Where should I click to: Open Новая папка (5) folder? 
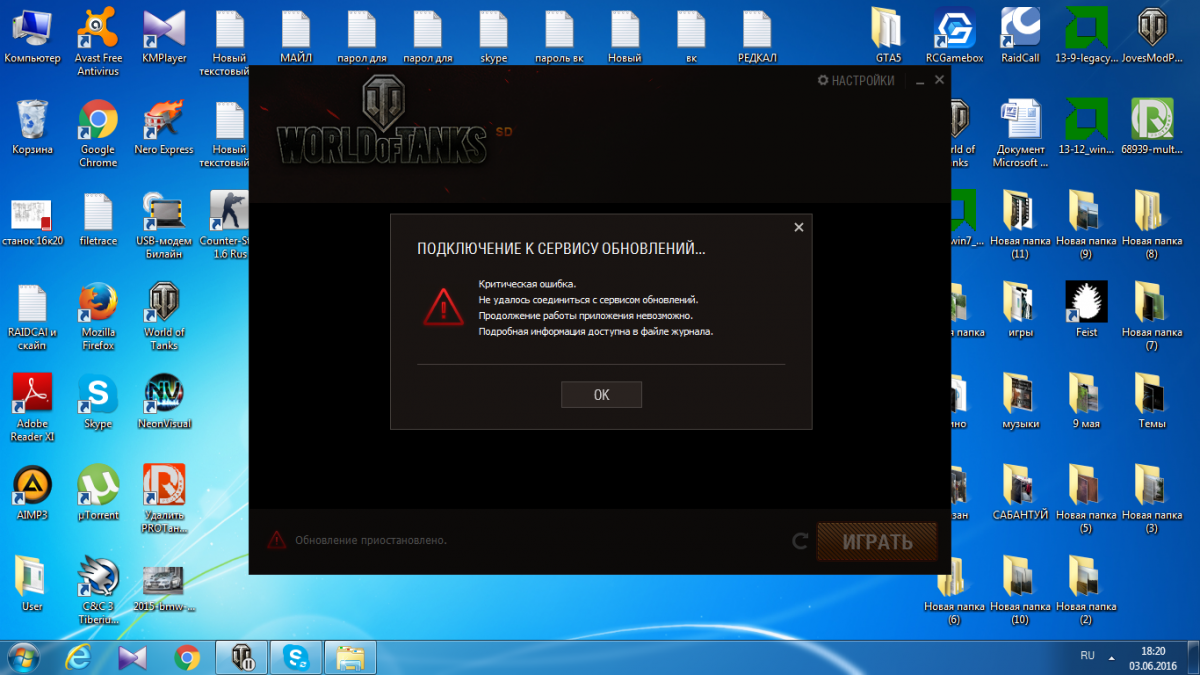pyautogui.click(x=1087, y=498)
